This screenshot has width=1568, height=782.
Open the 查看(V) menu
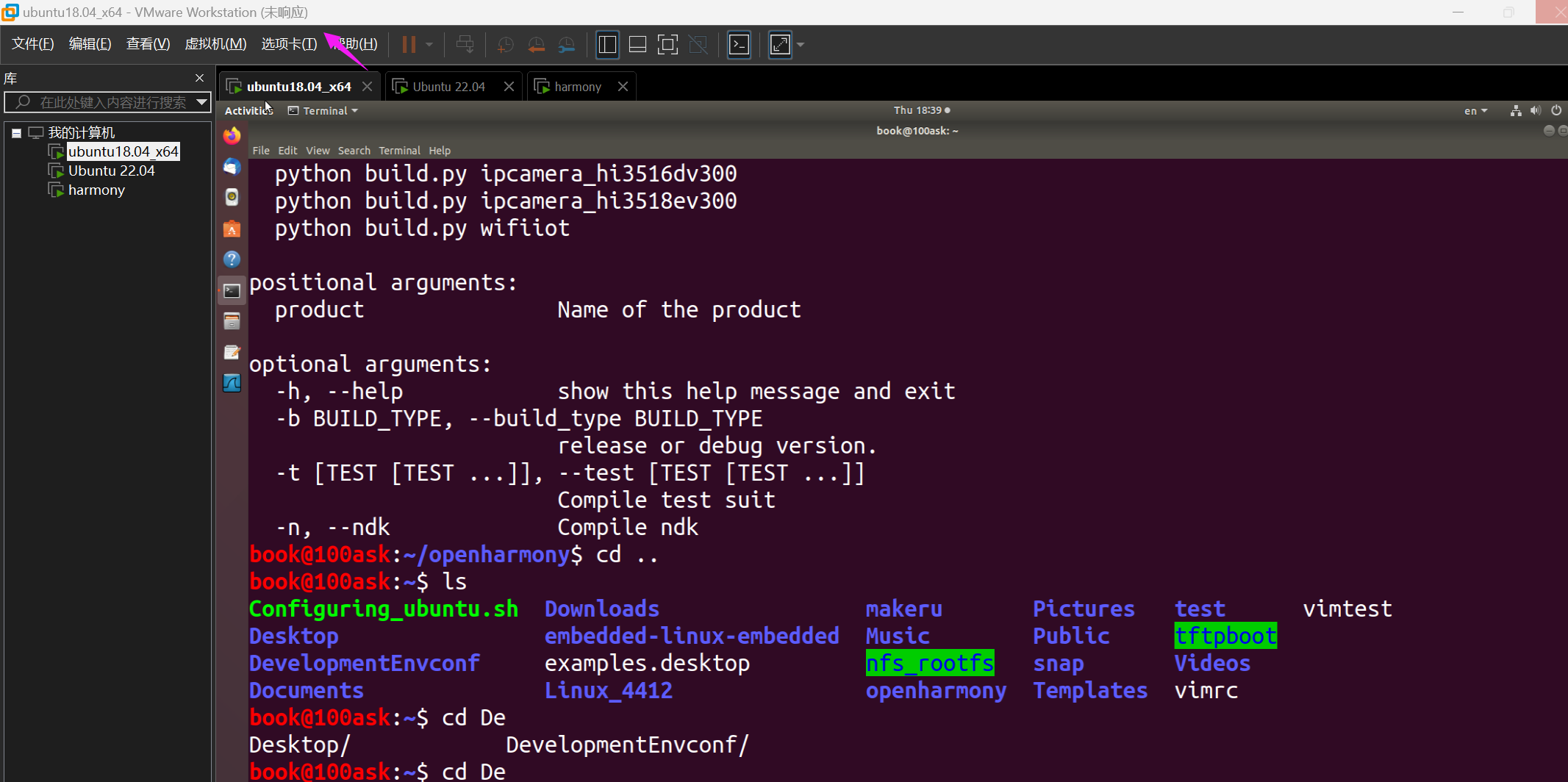point(148,44)
